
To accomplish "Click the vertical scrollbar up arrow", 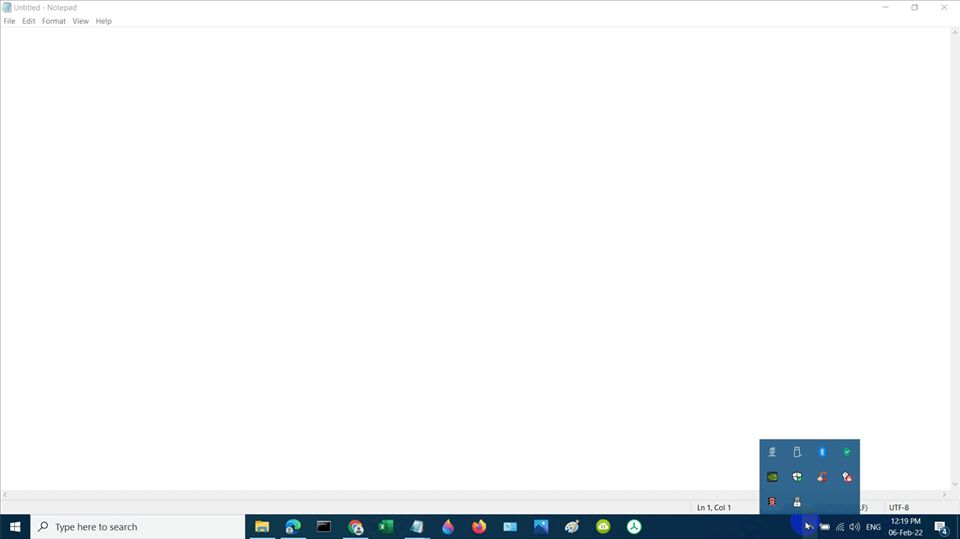I will [x=954, y=33].
